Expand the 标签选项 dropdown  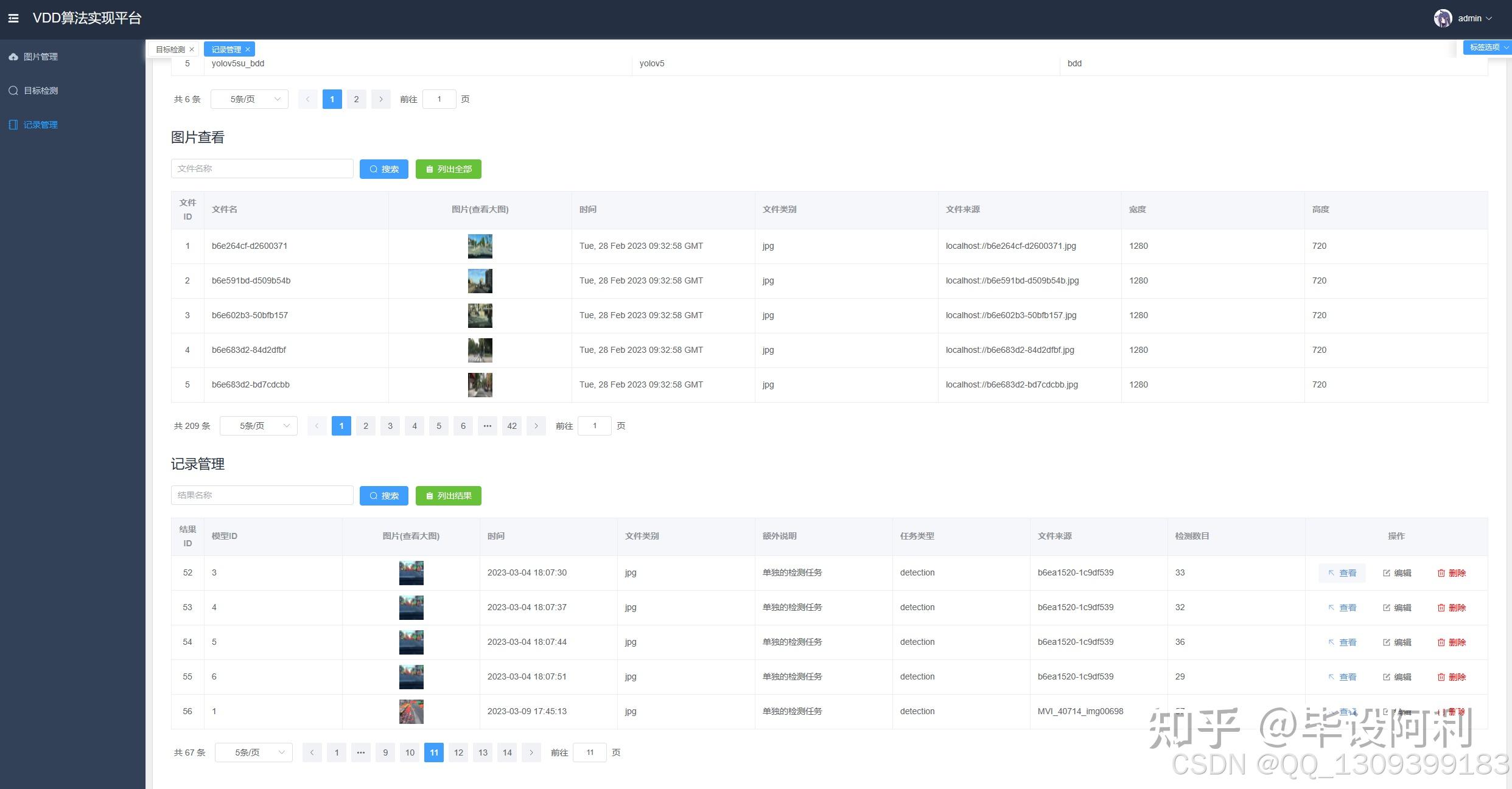pos(1487,47)
